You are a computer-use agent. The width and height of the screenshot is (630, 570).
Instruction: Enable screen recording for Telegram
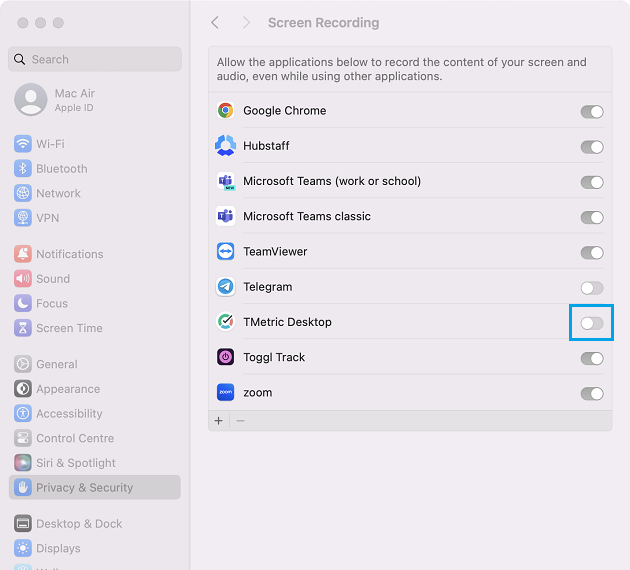(x=592, y=288)
